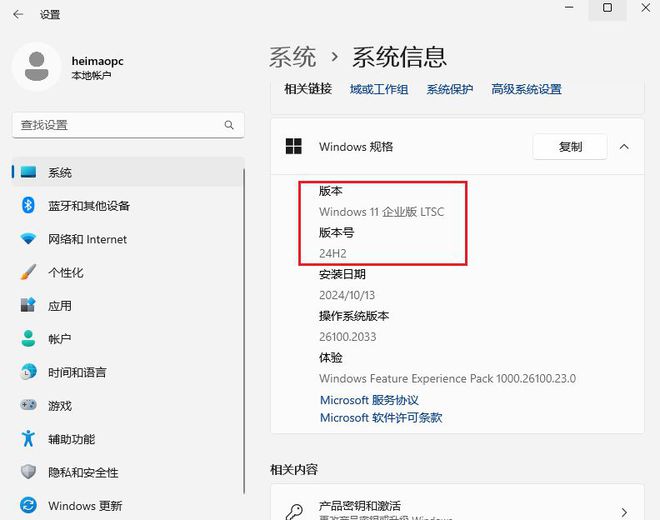Select the System monitor icon

(x=28, y=172)
